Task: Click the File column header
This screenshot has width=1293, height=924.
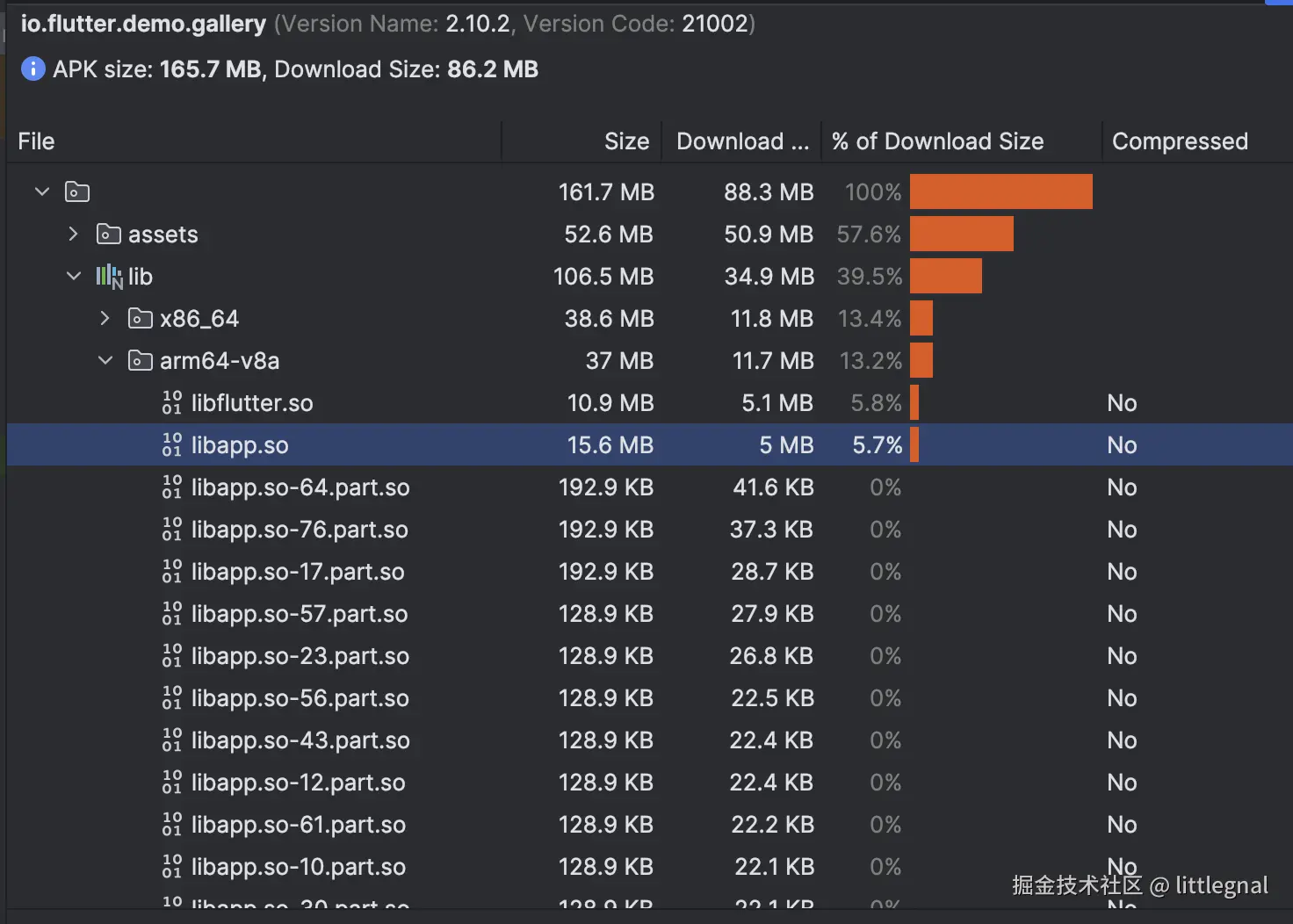Action: tap(37, 141)
